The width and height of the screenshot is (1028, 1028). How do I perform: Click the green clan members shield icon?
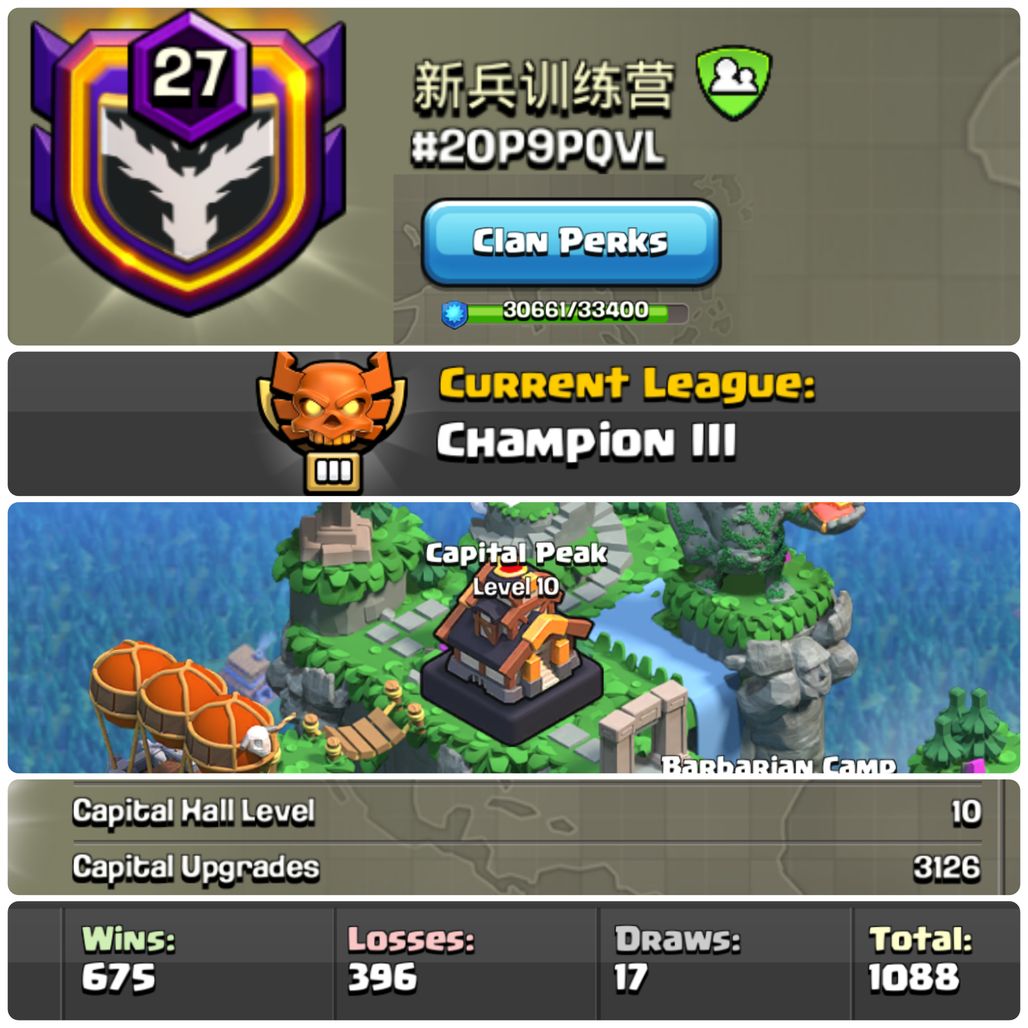point(734,83)
